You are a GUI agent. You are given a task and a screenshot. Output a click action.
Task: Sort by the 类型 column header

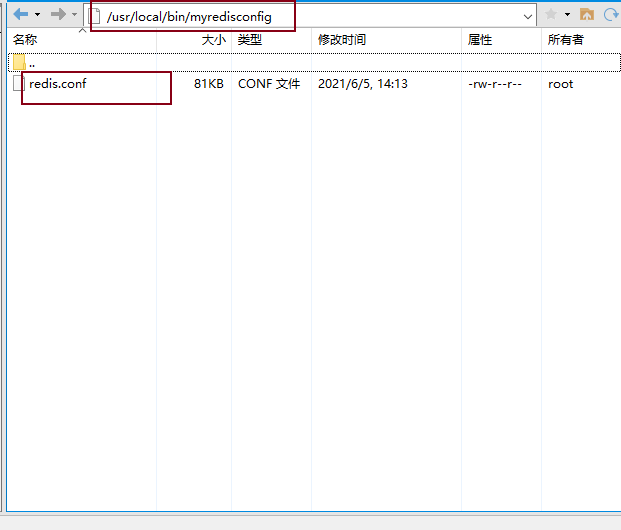[272, 40]
